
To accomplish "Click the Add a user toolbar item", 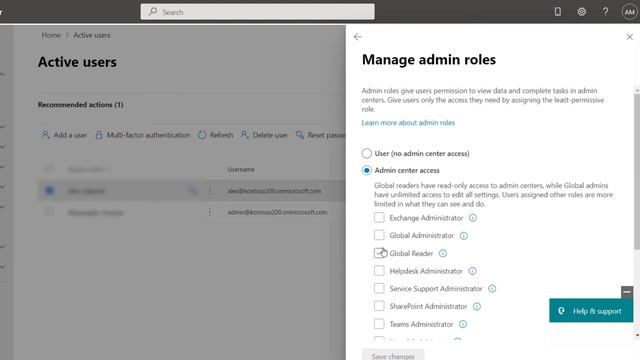I will click(x=64, y=135).
